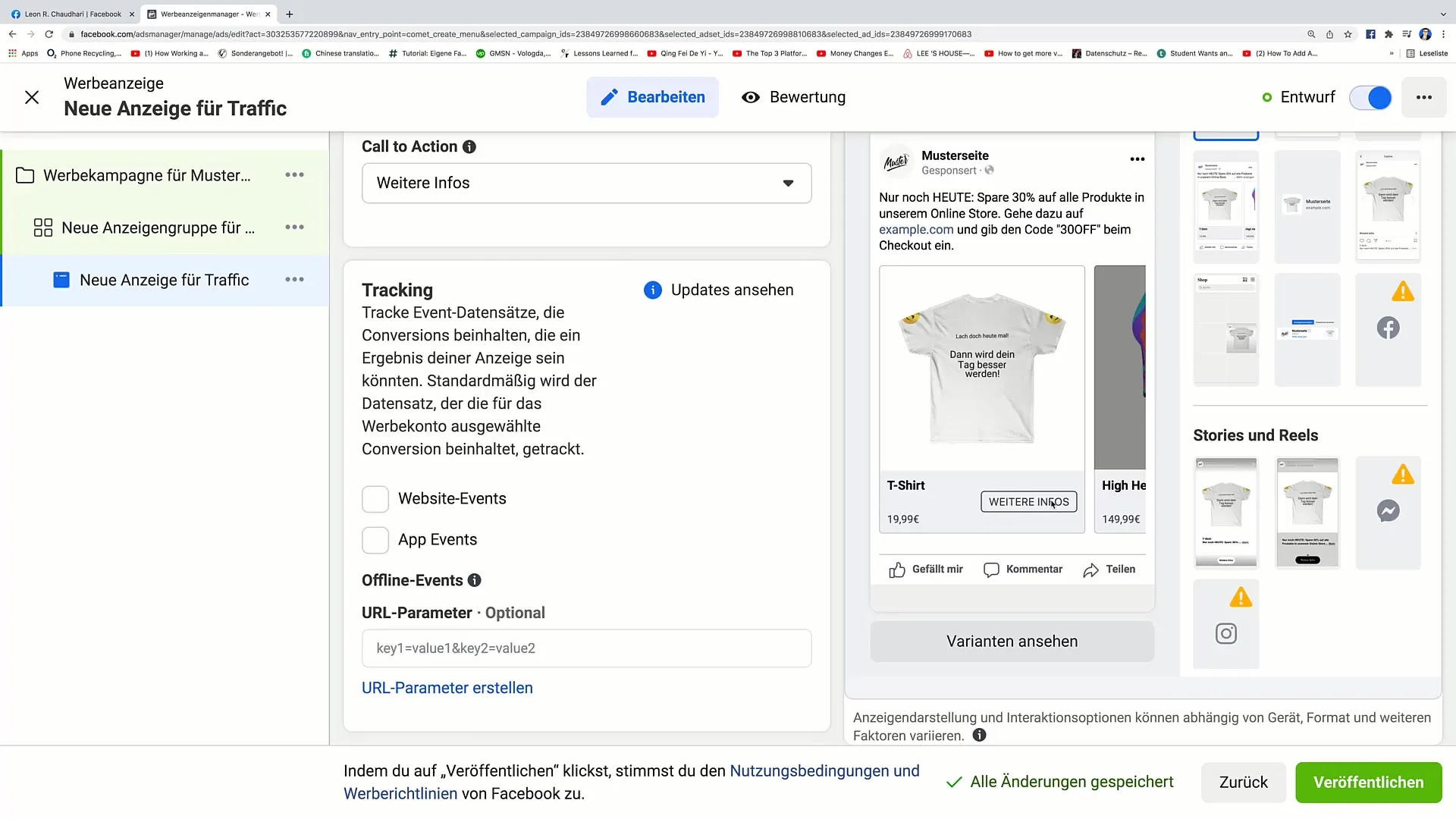This screenshot has height=819, width=1456.
Task: Open options for Neue Anzeigengruppe item
Action: pyautogui.click(x=294, y=227)
